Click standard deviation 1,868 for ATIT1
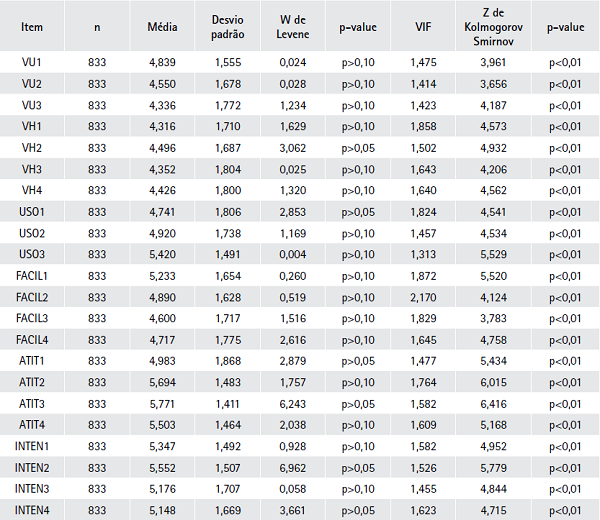The width and height of the screenshot is (600, 520). tap(228, 361)
